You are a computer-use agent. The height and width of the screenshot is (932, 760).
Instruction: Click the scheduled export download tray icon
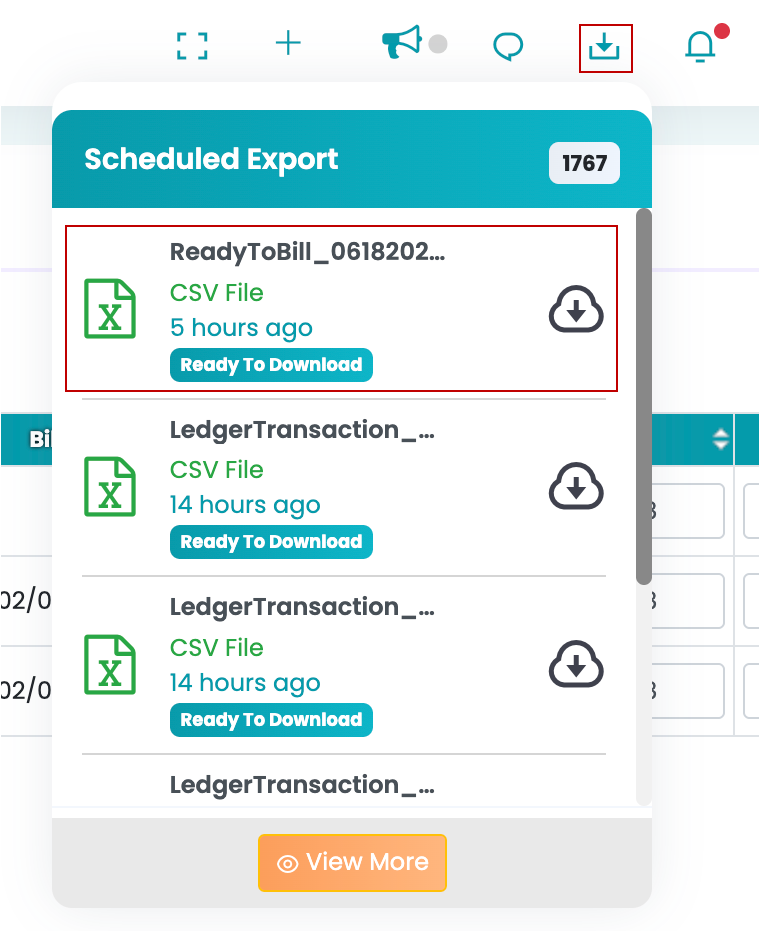[606, 48]
